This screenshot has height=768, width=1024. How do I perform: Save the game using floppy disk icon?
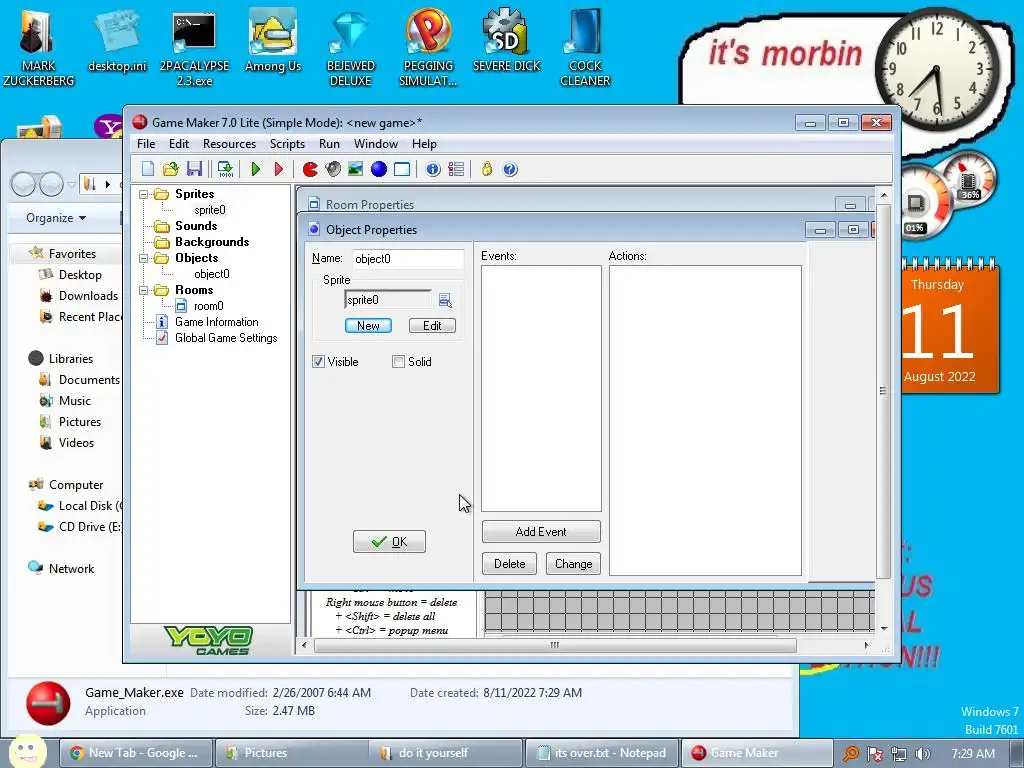[194, 169]
